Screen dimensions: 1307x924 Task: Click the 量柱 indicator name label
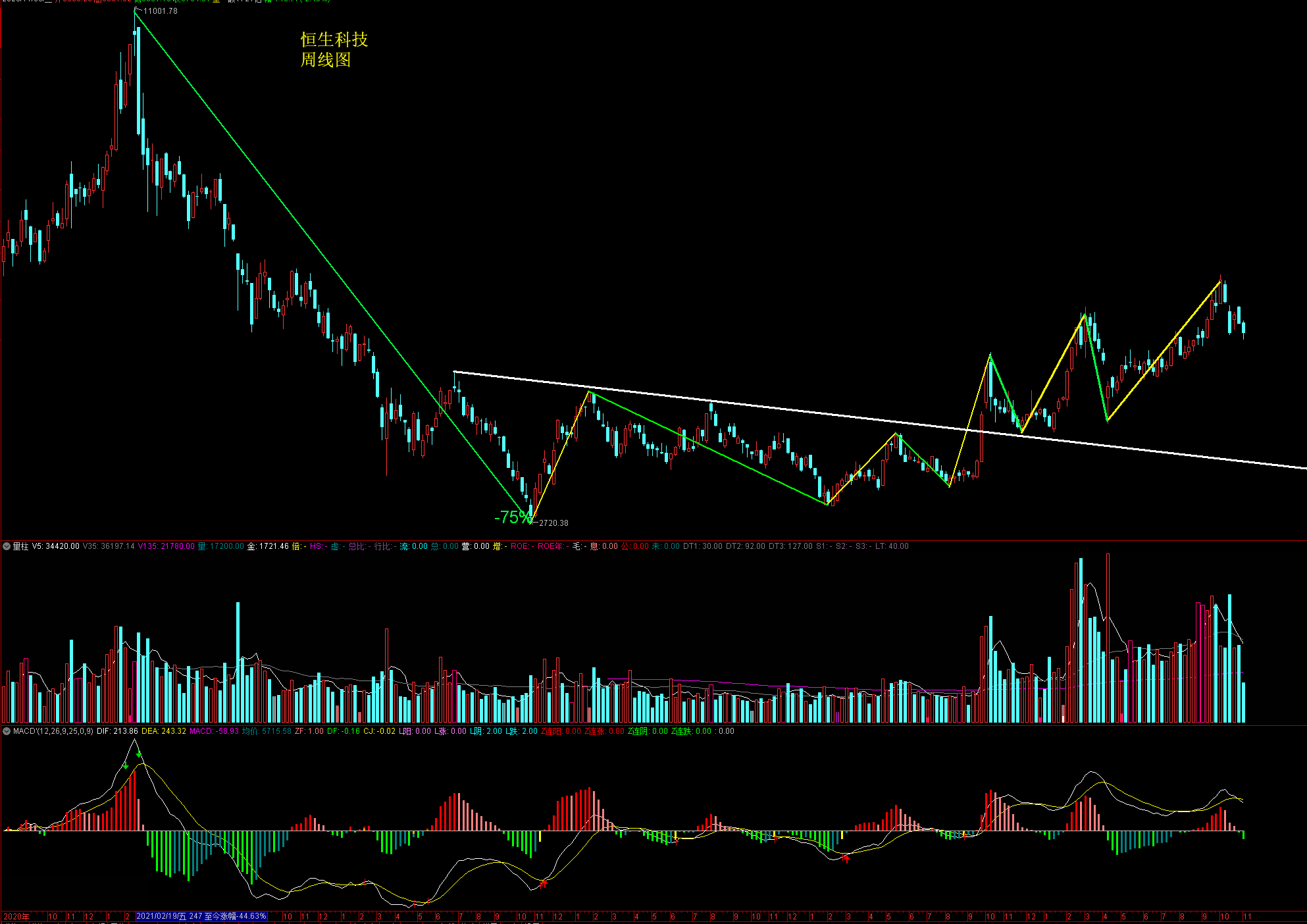21,546
